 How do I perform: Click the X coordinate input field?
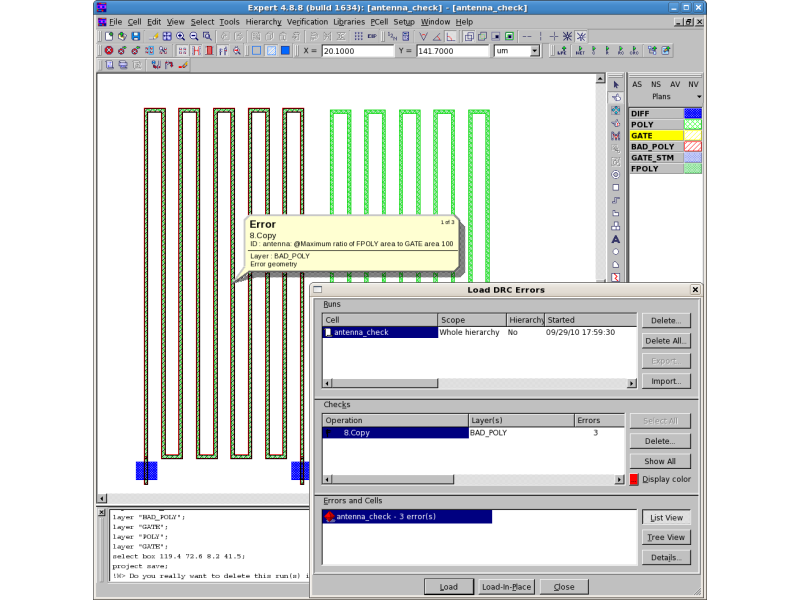tap(357, 51)
